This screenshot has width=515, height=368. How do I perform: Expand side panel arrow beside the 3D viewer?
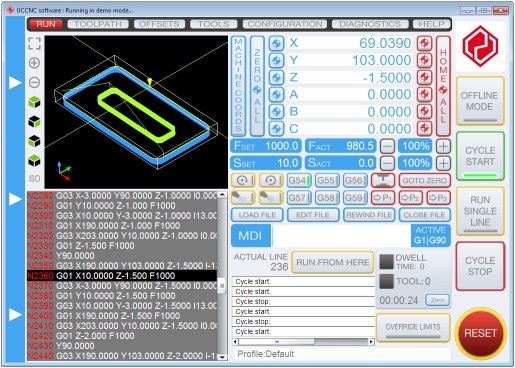coord(15,82)
